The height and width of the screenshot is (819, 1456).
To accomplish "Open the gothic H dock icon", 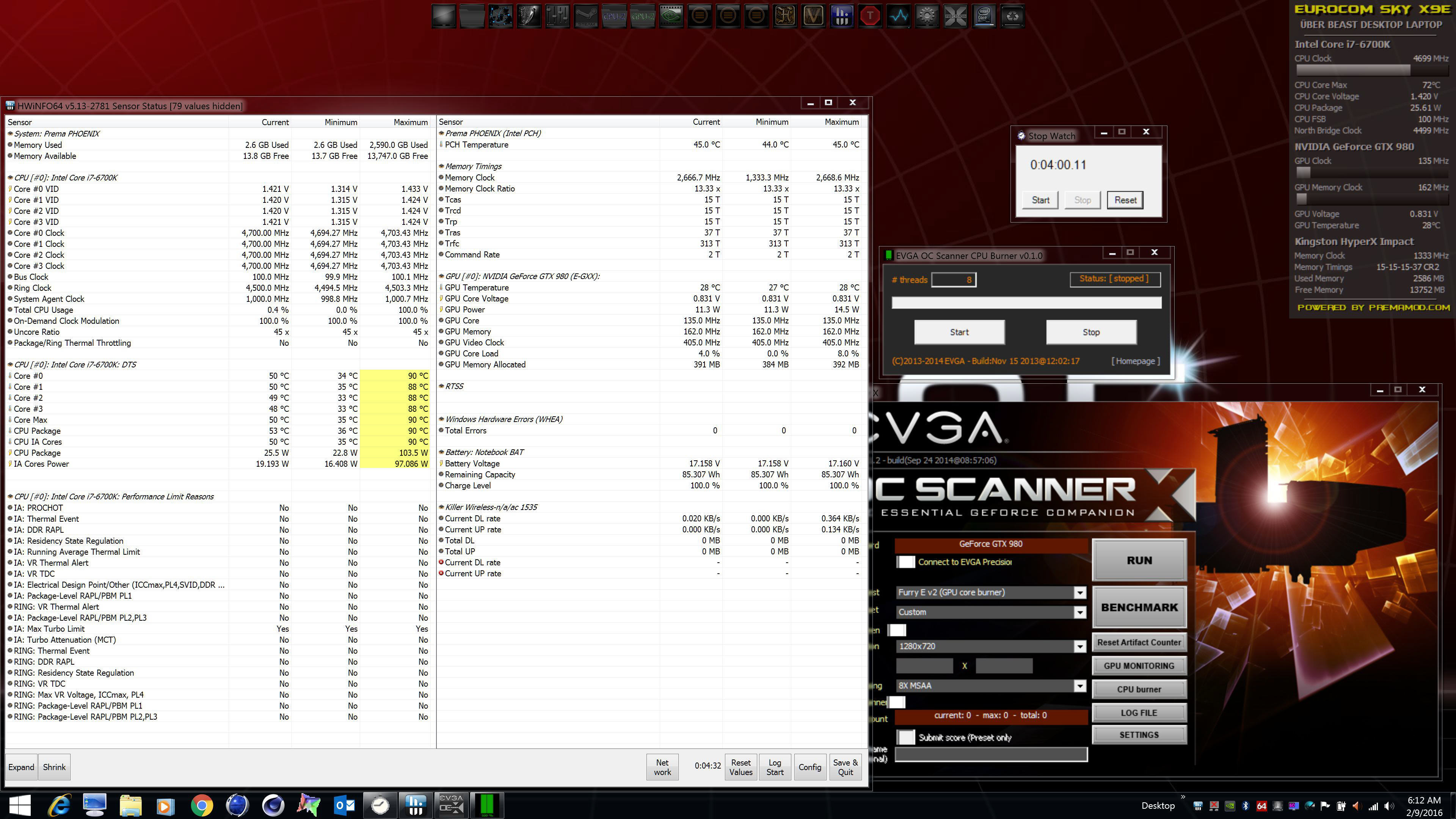I will [x=784, y=16].
